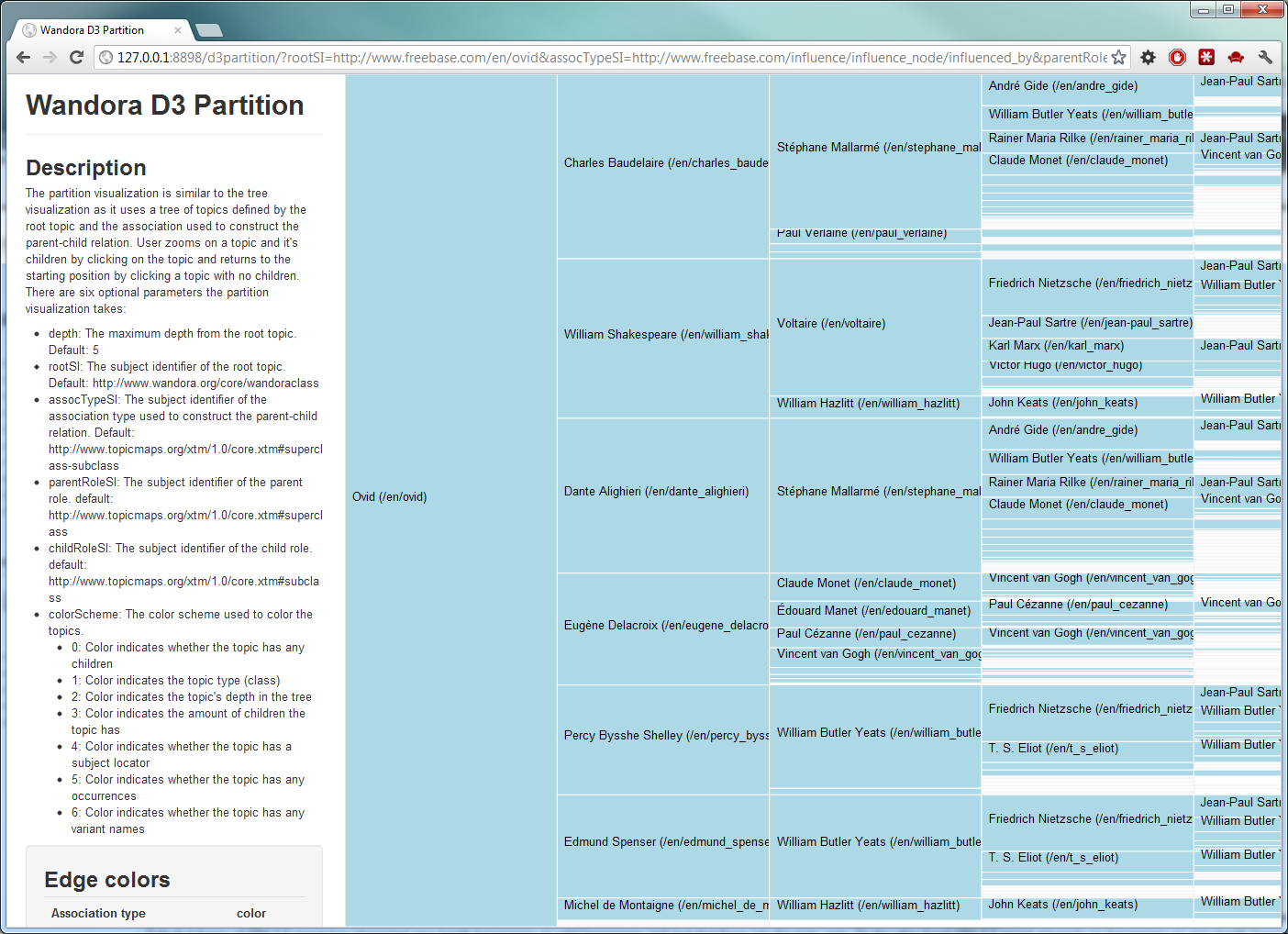Screen dimensions: 1288x934
Task: Reload the page with the refresh icon
Action: pos(77,58)
